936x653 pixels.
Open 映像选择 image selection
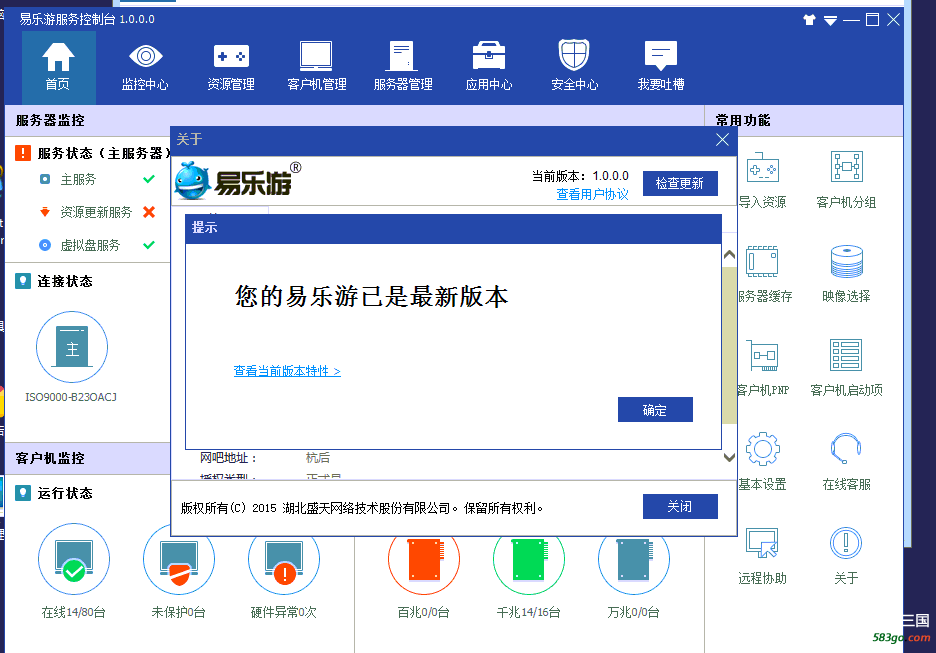coord(846,273)
